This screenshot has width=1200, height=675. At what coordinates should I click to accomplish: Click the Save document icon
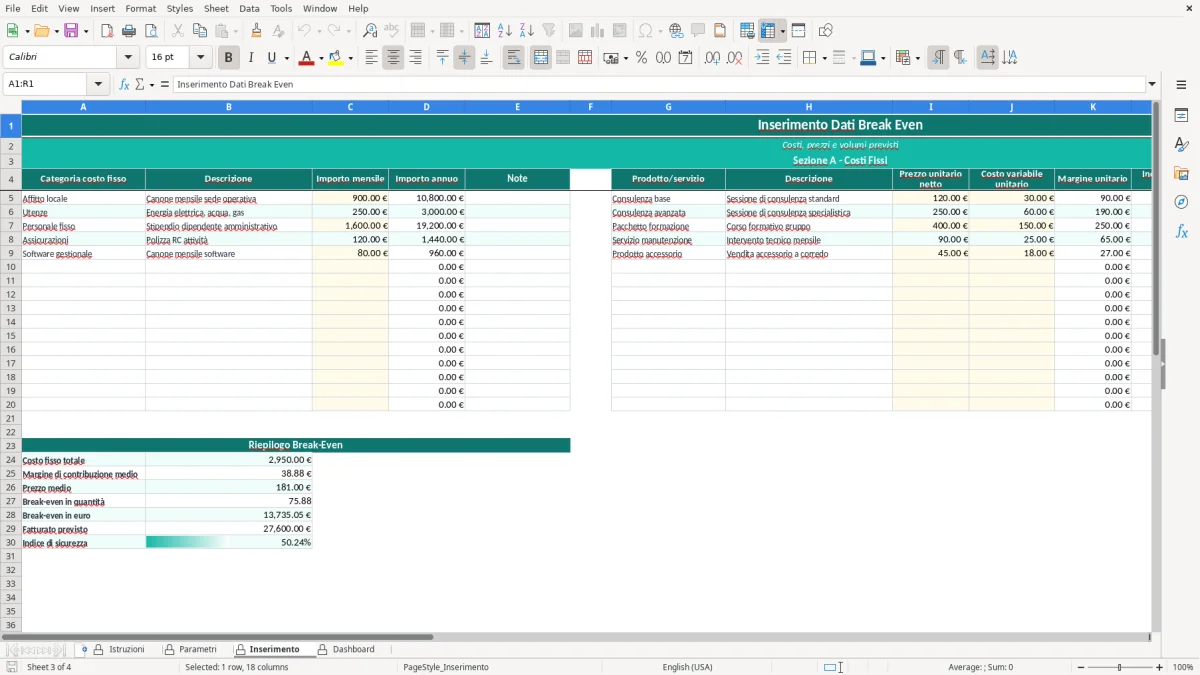click(71, 31)
